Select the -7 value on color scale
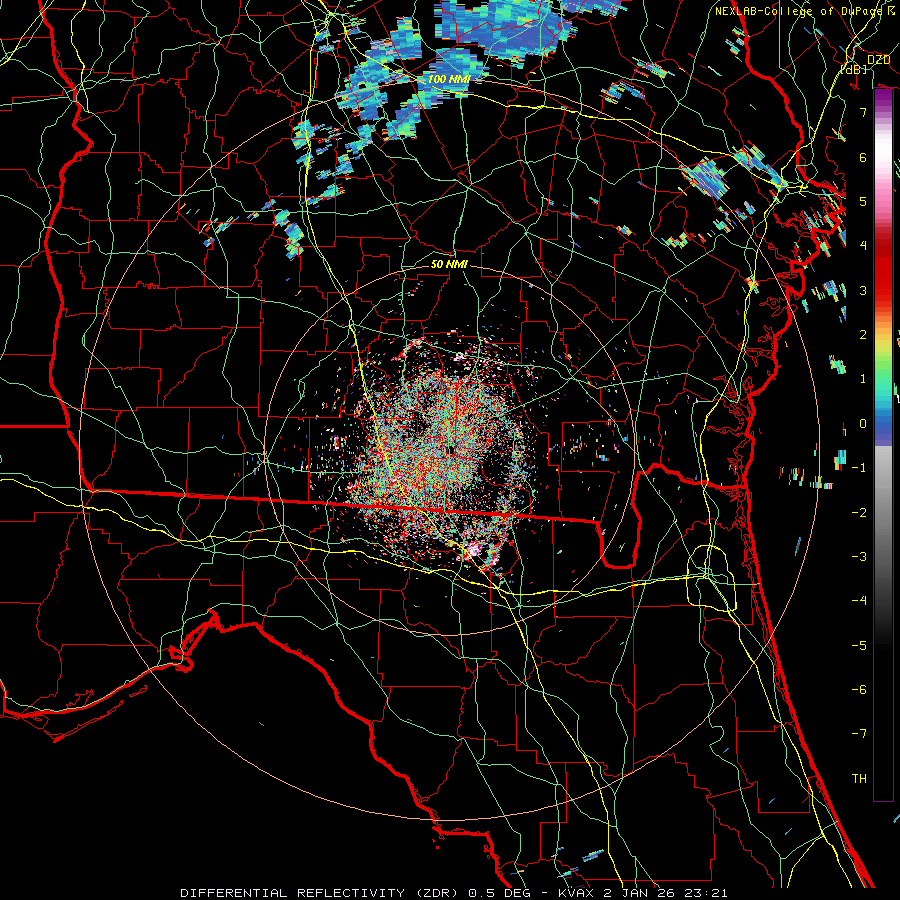This screenshot has height=900, width=900. tap(859, 734)
